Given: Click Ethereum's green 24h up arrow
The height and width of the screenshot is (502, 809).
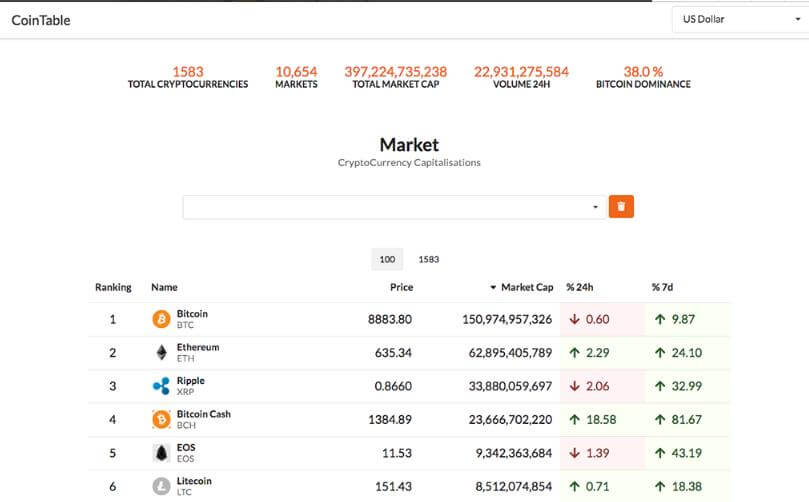Looking at the screenshot, I should point(575,353).
